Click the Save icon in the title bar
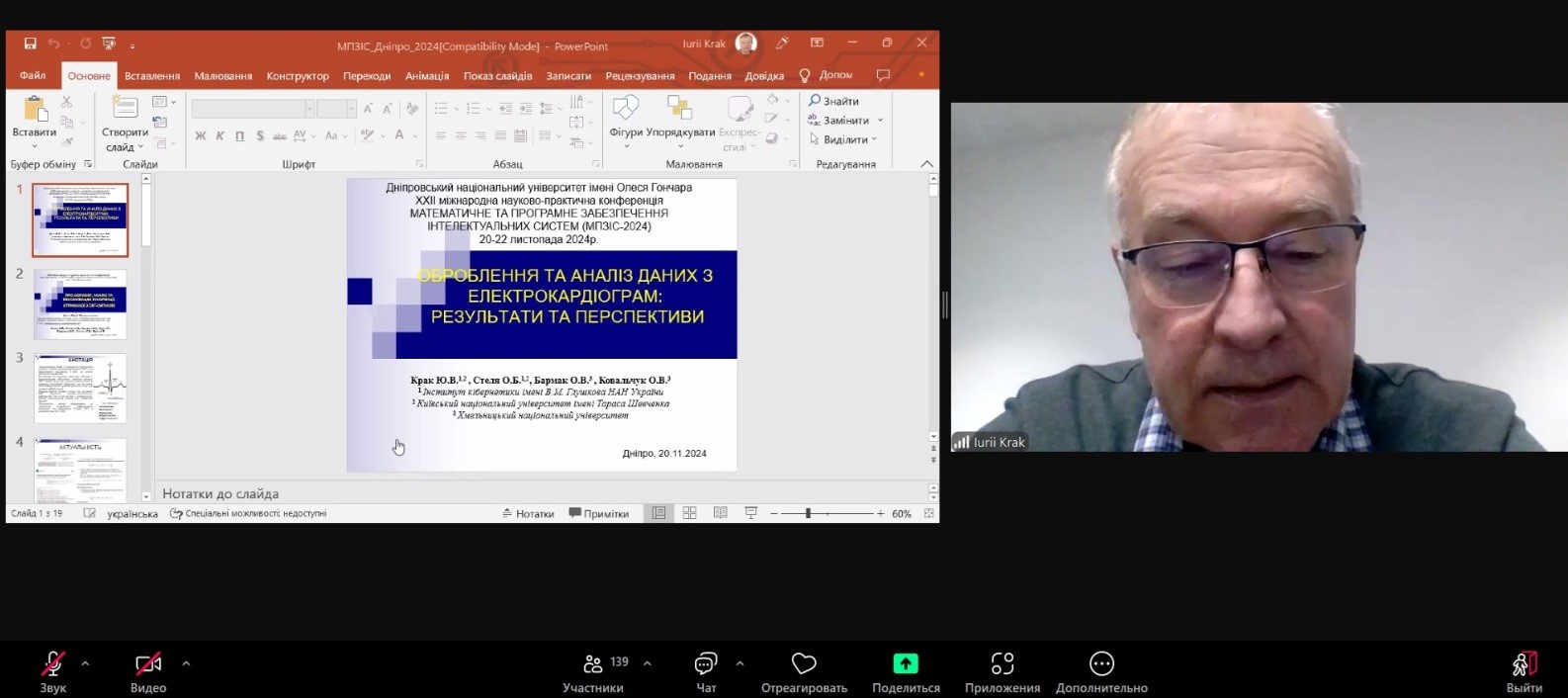 [x=30, y=44]
